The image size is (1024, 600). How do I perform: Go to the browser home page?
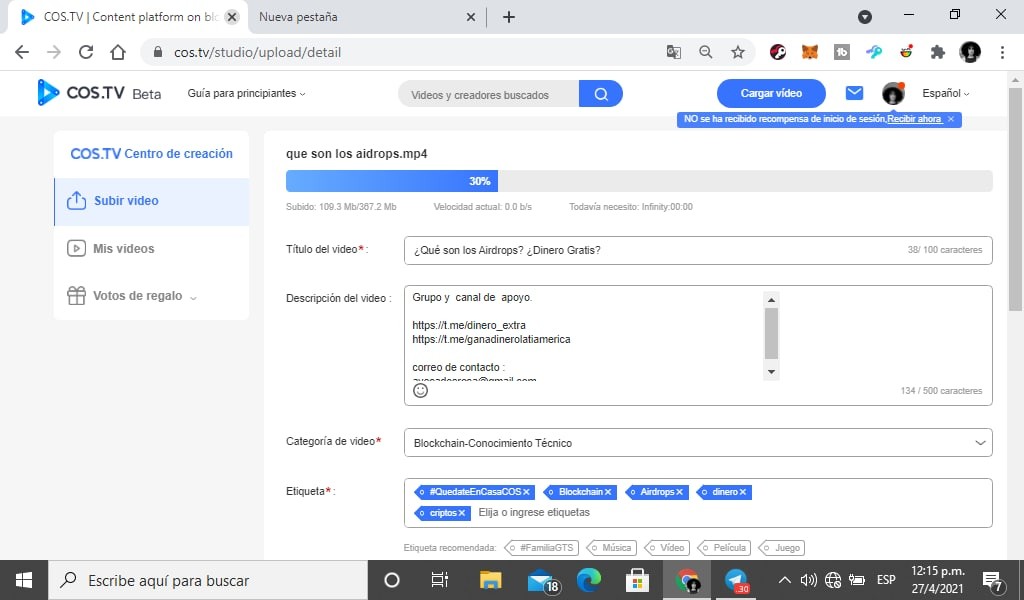(x=118, y=52)
